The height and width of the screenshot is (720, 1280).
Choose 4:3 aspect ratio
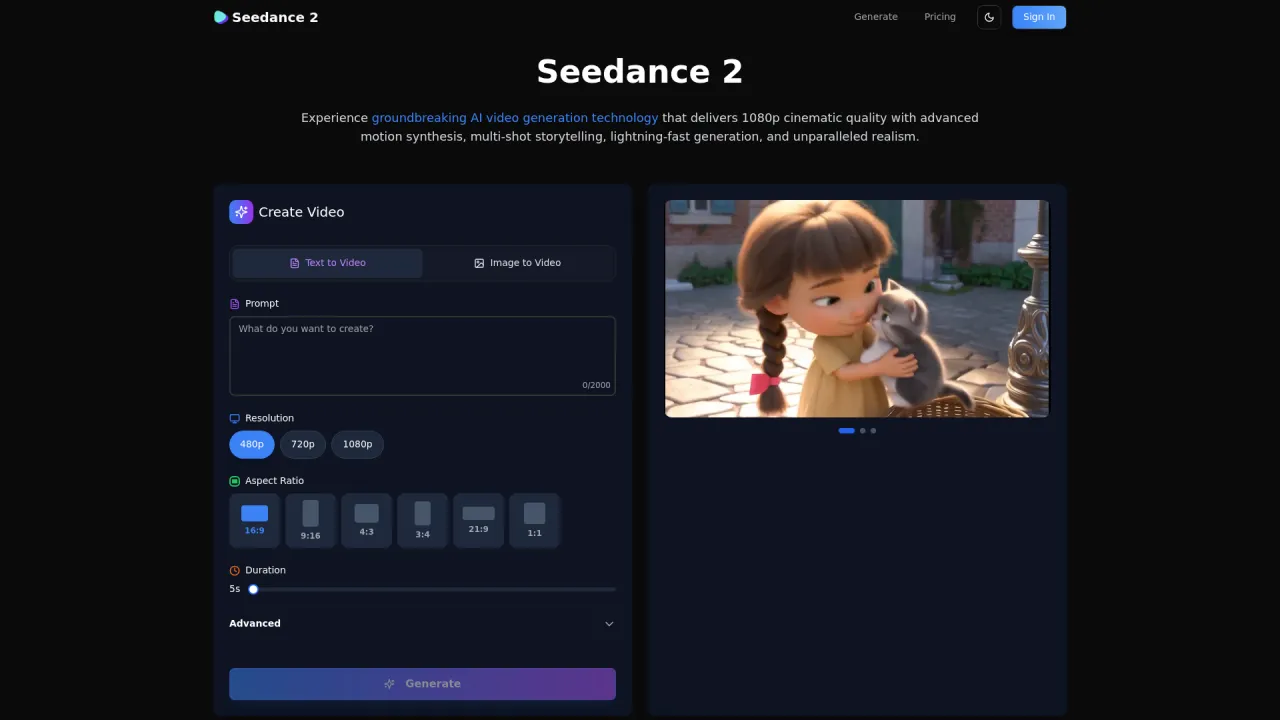click(367, 520)
